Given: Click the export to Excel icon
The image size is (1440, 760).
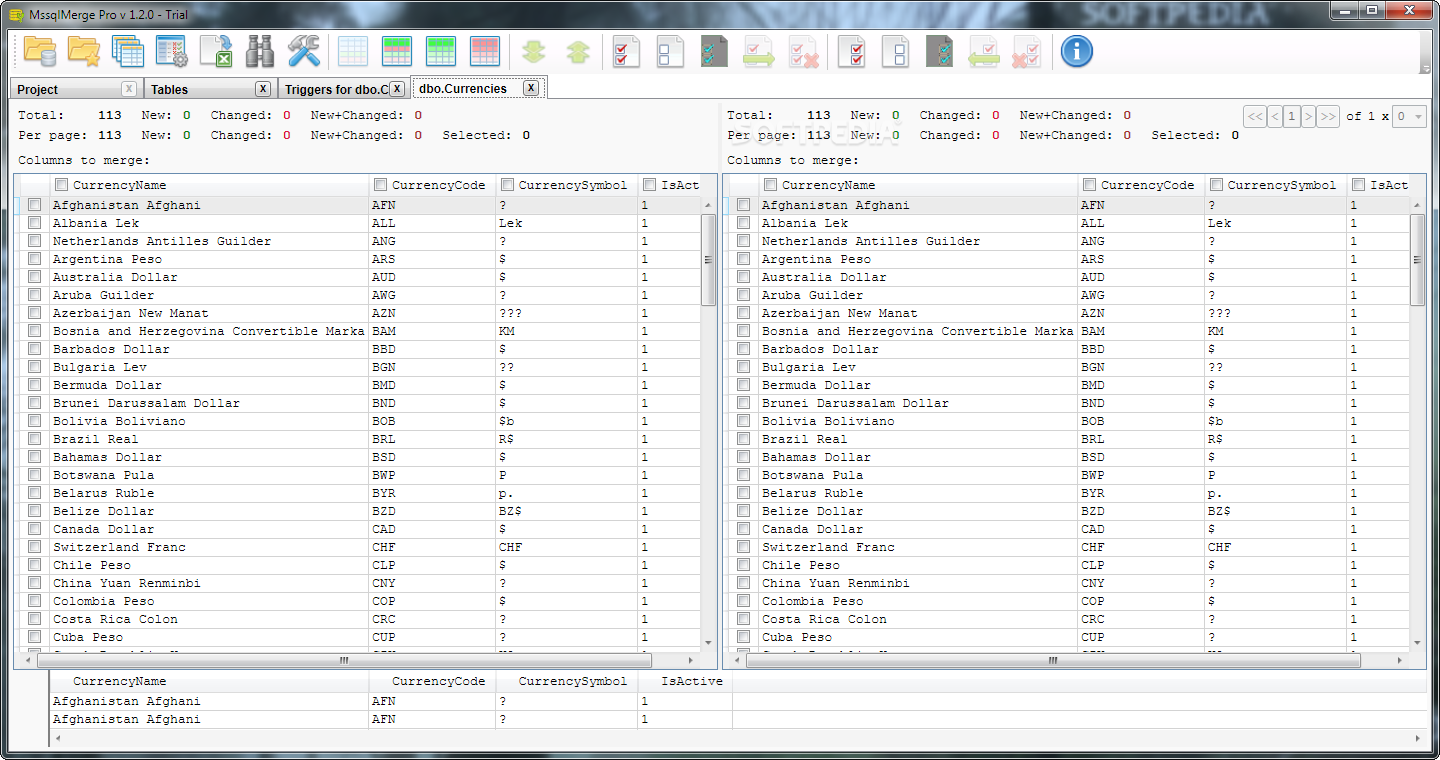Looking at the screenshot, I should (x=216, y=51).
